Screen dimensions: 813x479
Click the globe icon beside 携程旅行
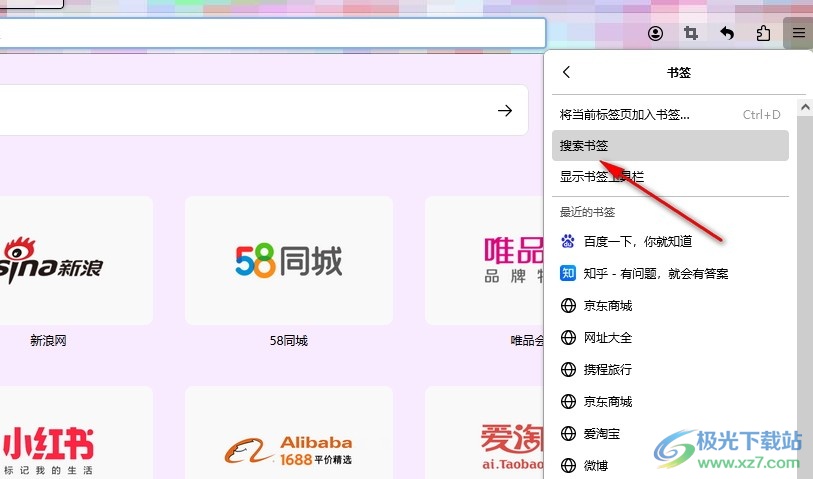pyautogui.click(x=568, y=370)
